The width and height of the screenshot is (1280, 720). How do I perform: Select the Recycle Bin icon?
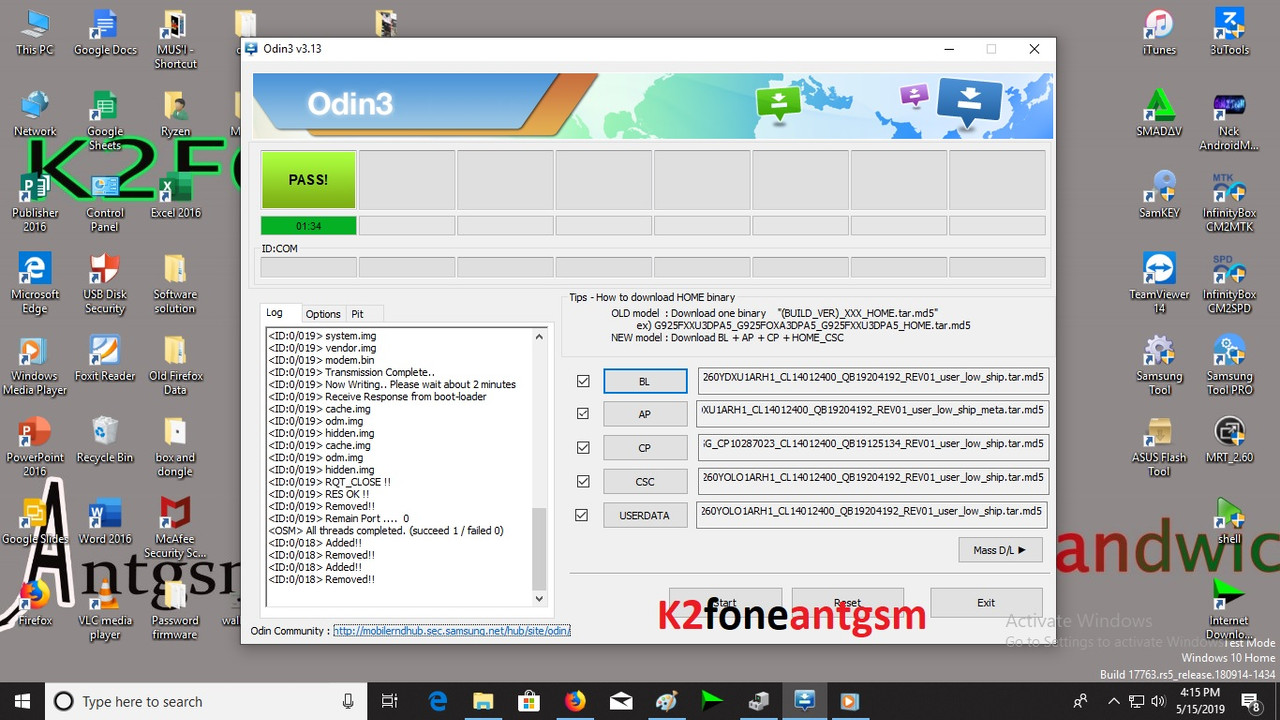coord(105,440)
